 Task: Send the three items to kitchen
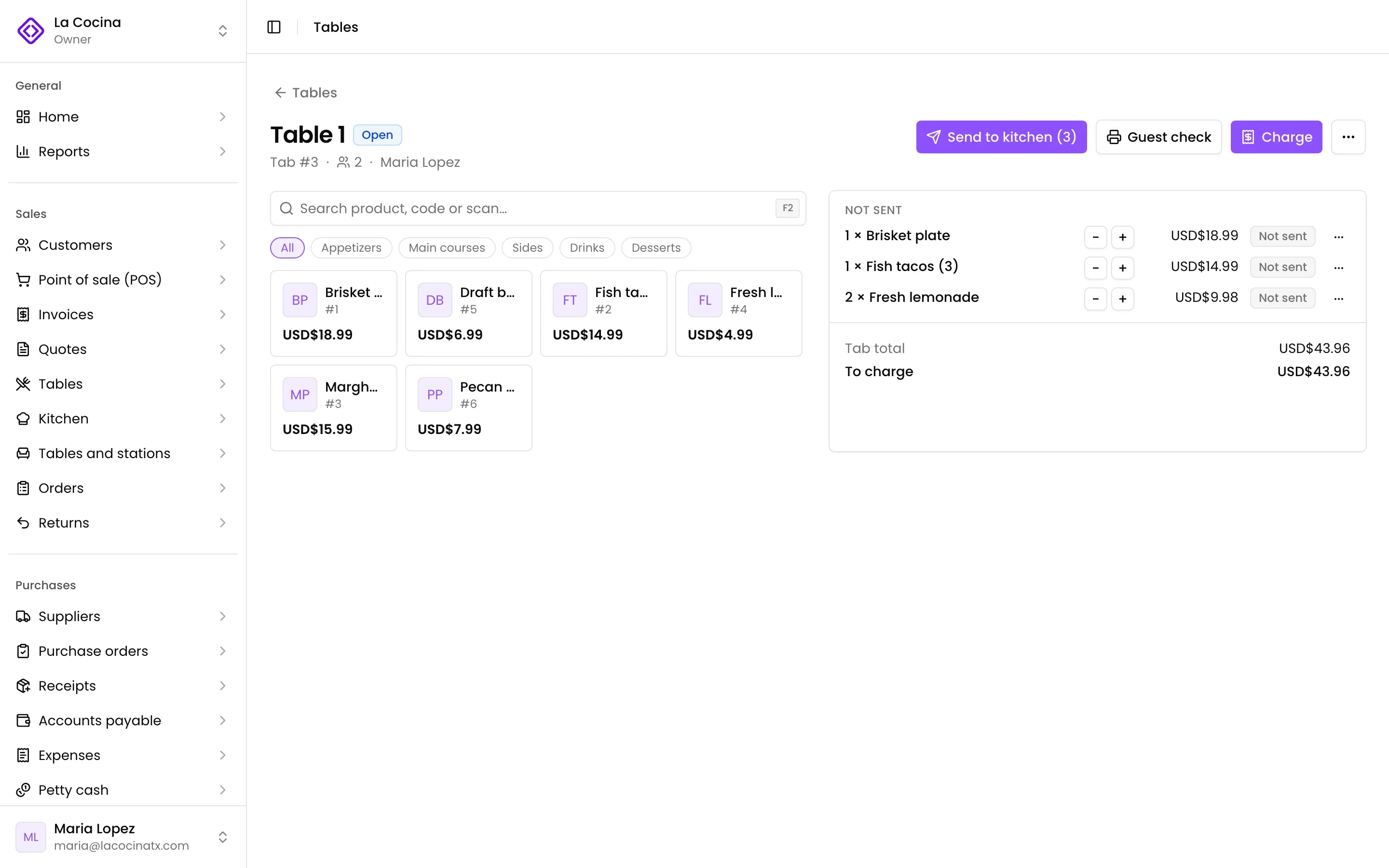pyautogui.click(x=1001, y=136)
